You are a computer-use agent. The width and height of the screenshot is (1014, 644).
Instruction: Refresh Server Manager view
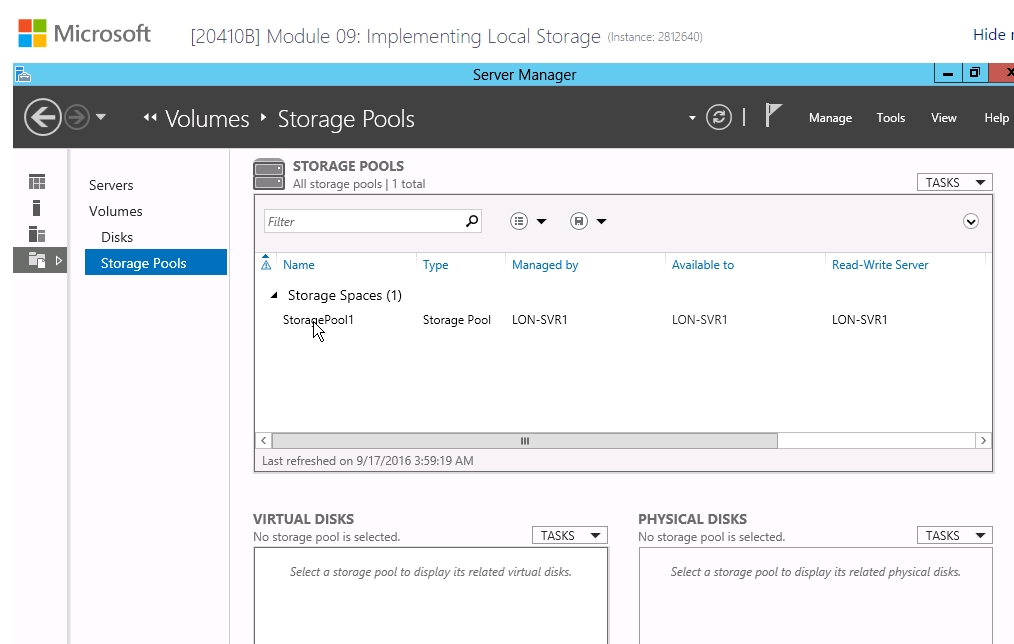[x=718, y=117]
